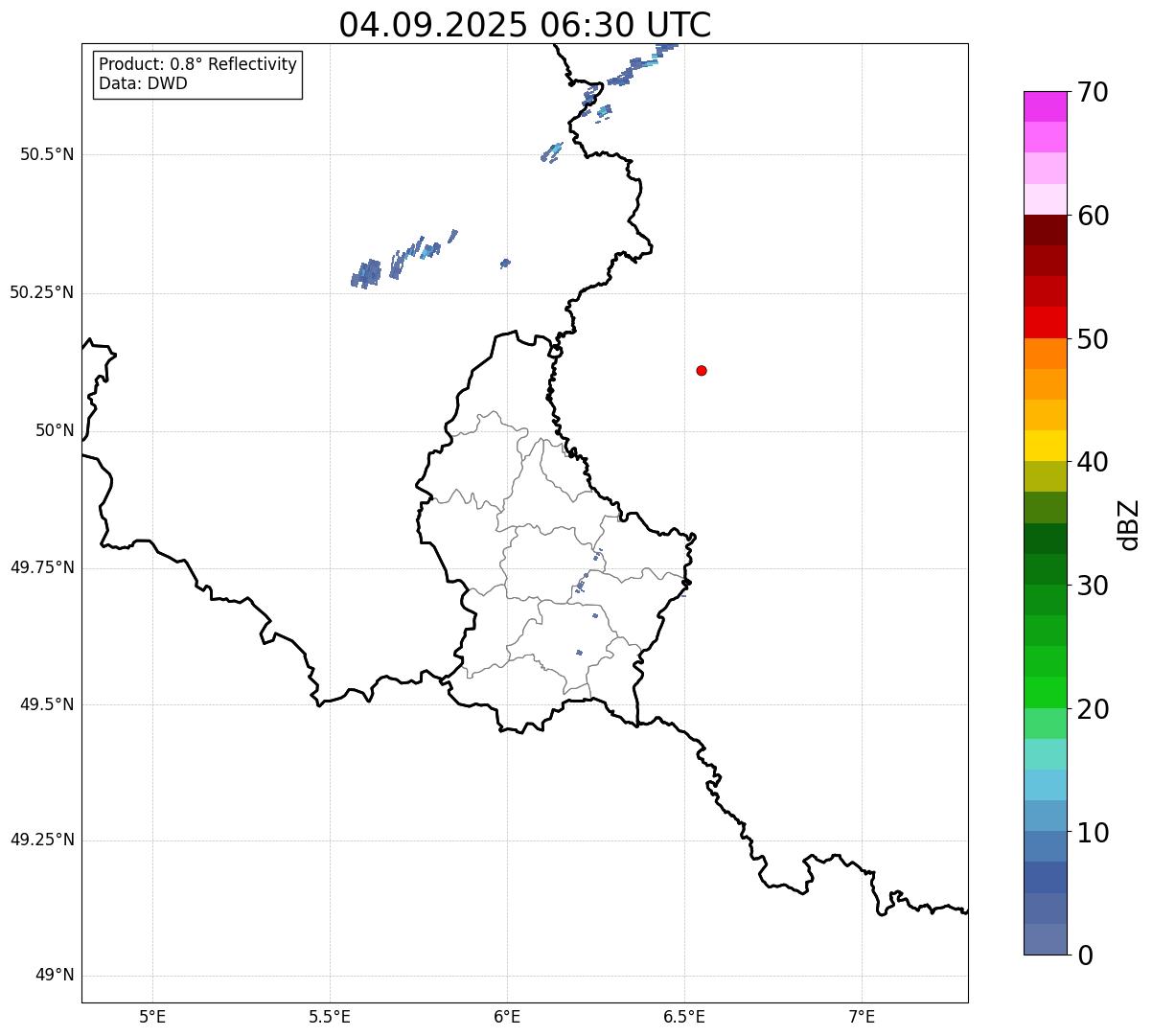Click the colorbar tick label 60
Image resolution: width=1152 pixels, height=1036 pixels.
click(1093, 217)
